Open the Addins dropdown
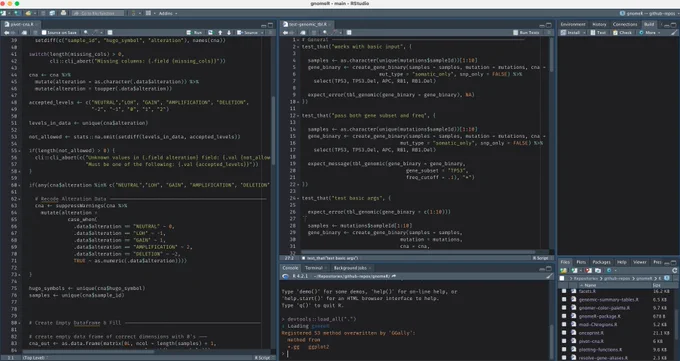 (x=168, y=13)
